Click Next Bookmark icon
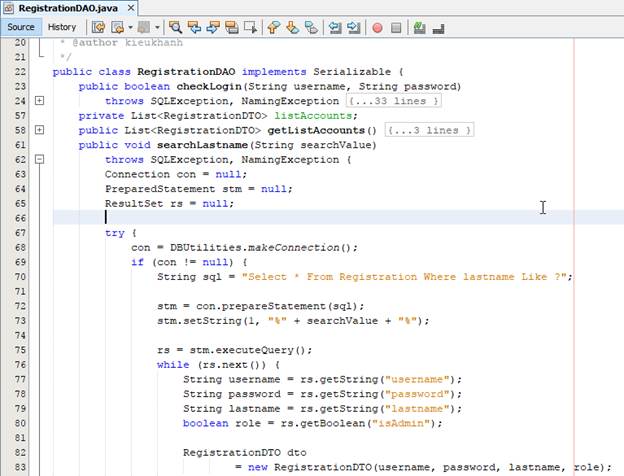The width and height of the screenshot is (624, 476). [x=292, y=27]
